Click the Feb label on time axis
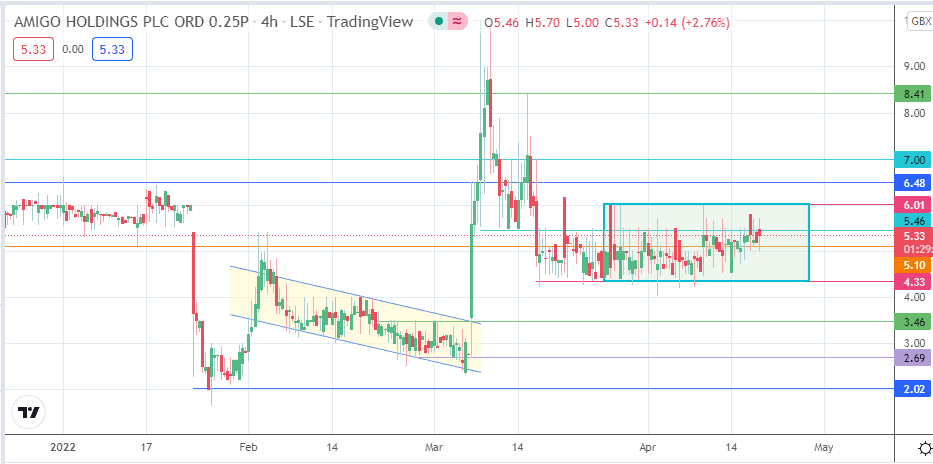Viewport: 933px width, 464px height. pyautogui.click(x=248, y=447)
